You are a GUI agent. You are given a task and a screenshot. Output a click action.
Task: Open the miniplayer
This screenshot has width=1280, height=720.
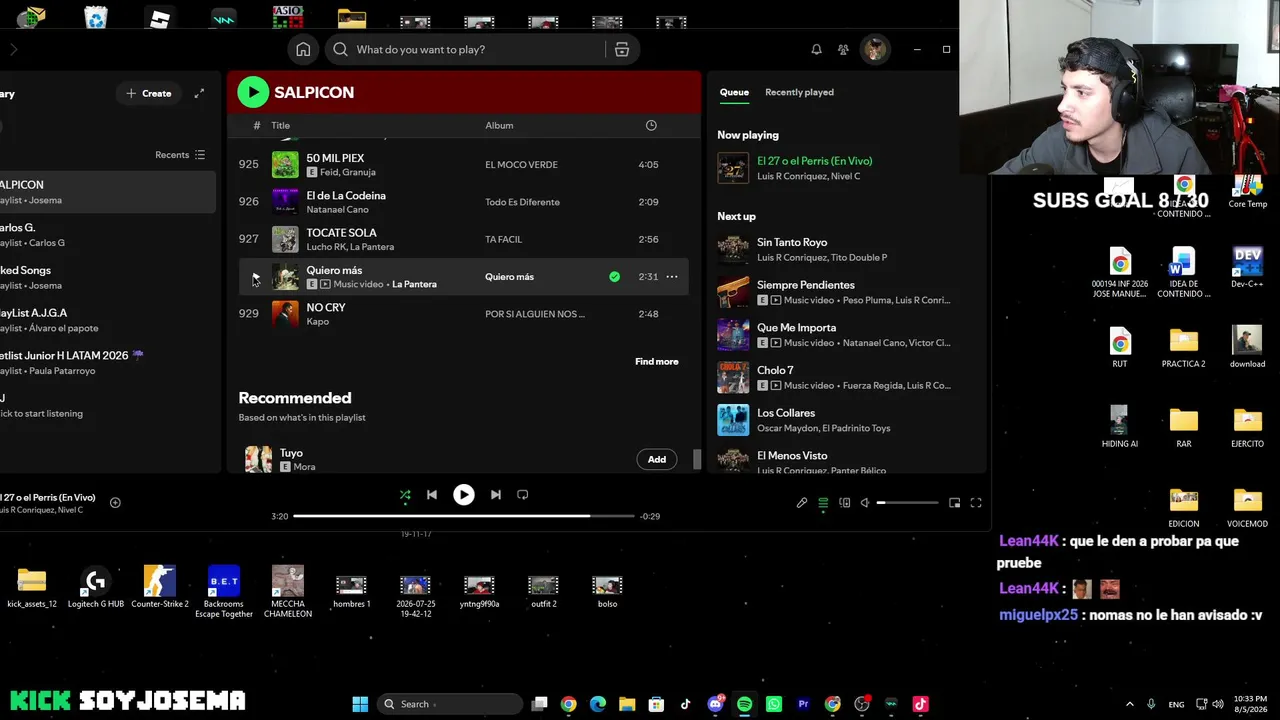pyautogui.click(x=955, y=503)
